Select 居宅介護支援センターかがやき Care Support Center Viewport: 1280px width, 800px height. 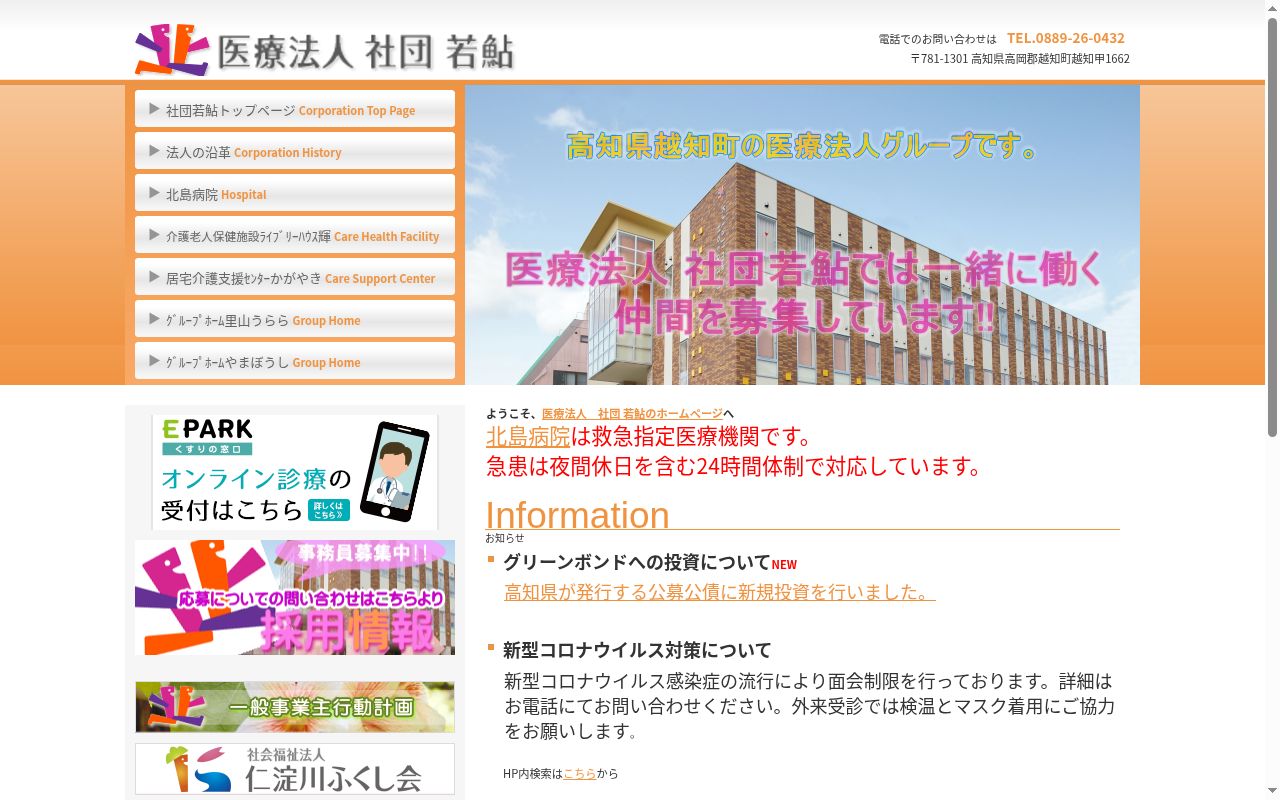click(295, 278)
